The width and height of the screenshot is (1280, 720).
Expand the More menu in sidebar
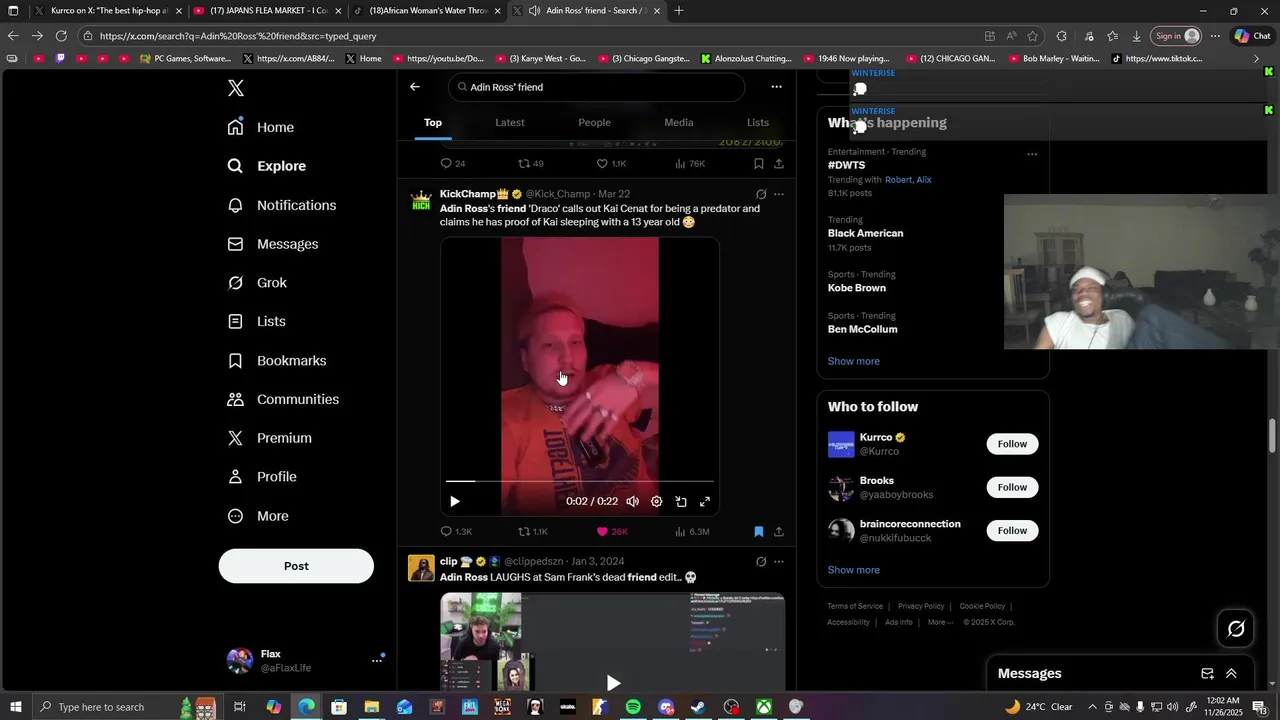coord(258,516)
